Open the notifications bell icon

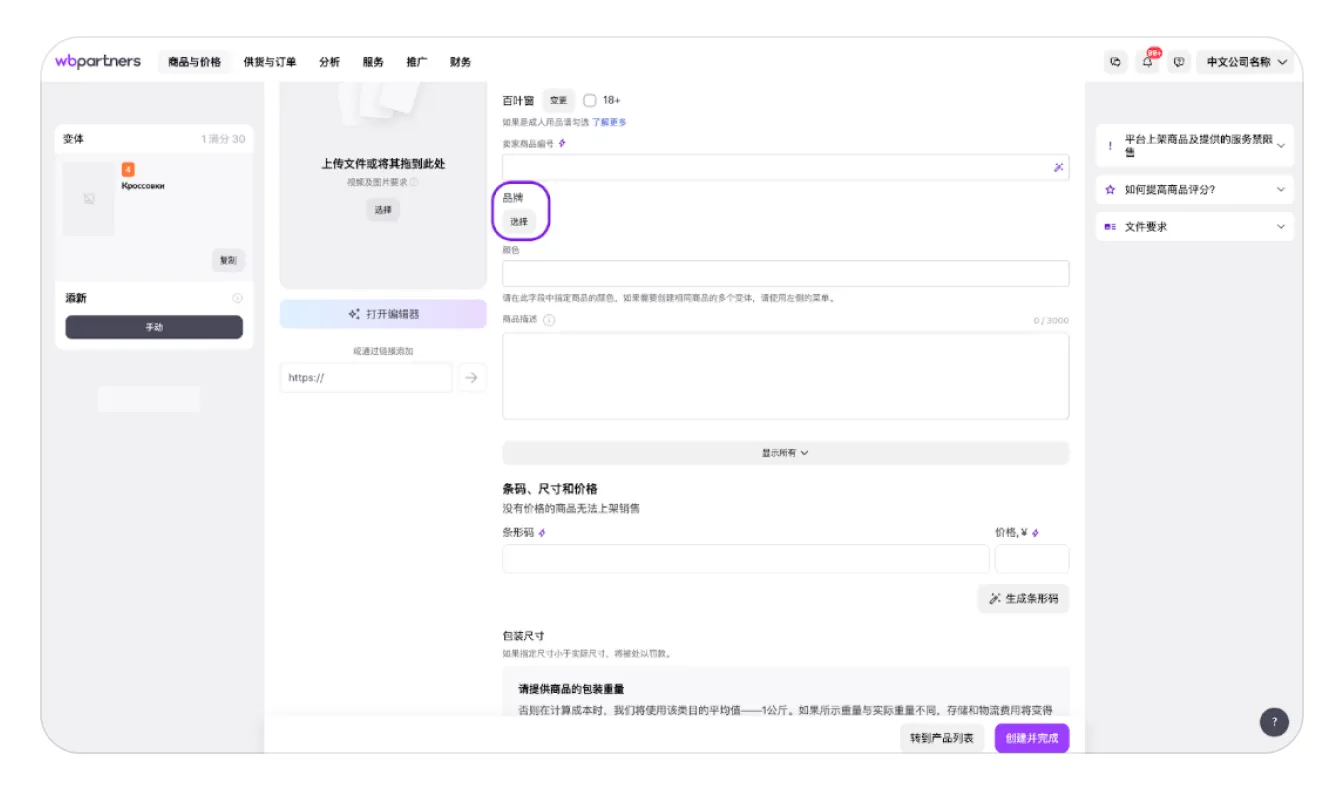click(1147, 61)
